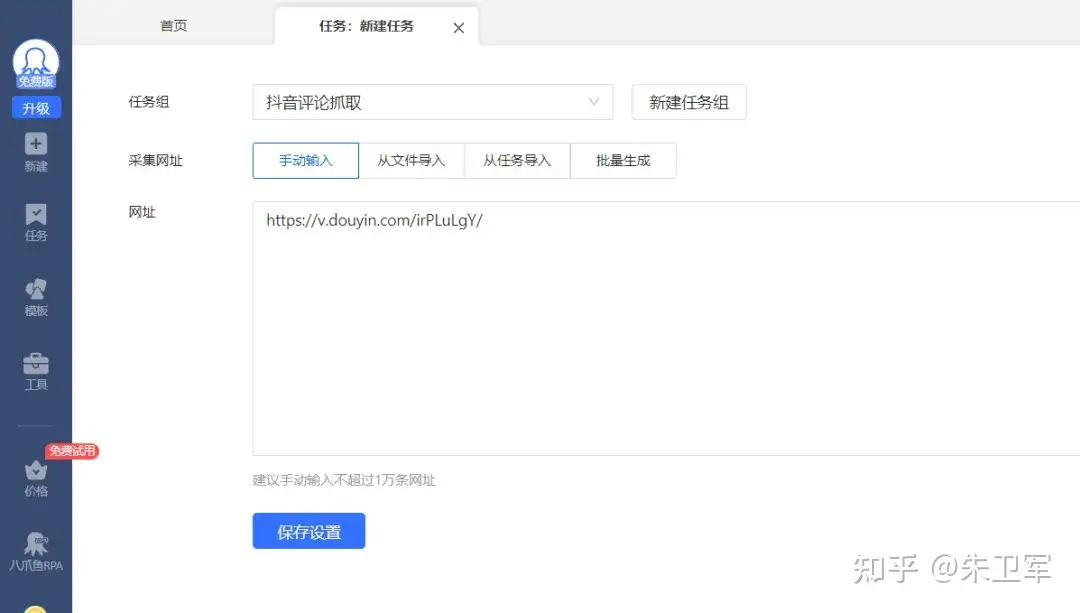Click the 保存设置 button

309,531
